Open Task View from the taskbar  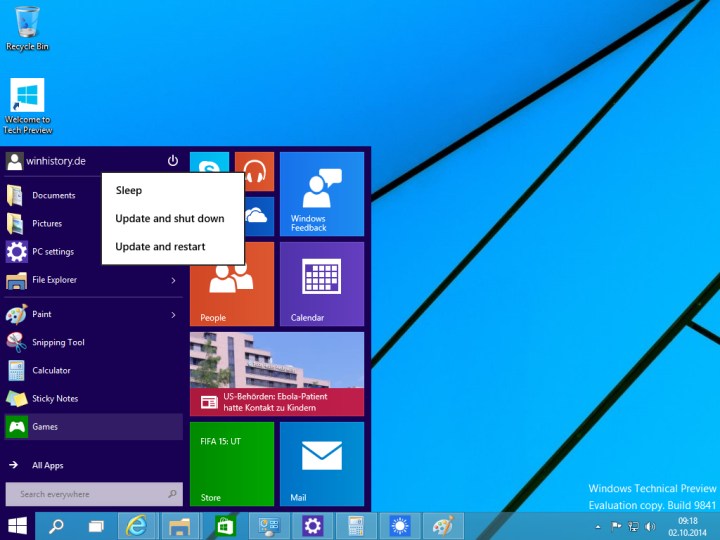click(96, 526)
